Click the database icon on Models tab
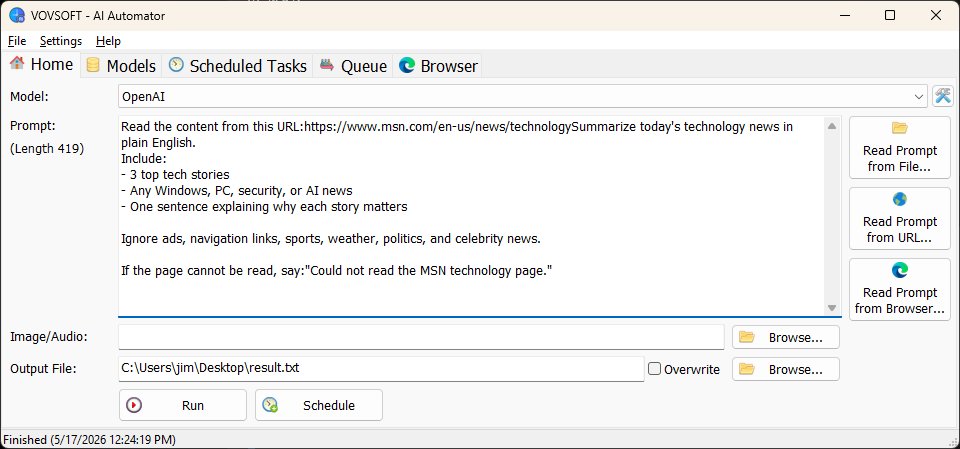Screen dimensions: 960x449 93,65
